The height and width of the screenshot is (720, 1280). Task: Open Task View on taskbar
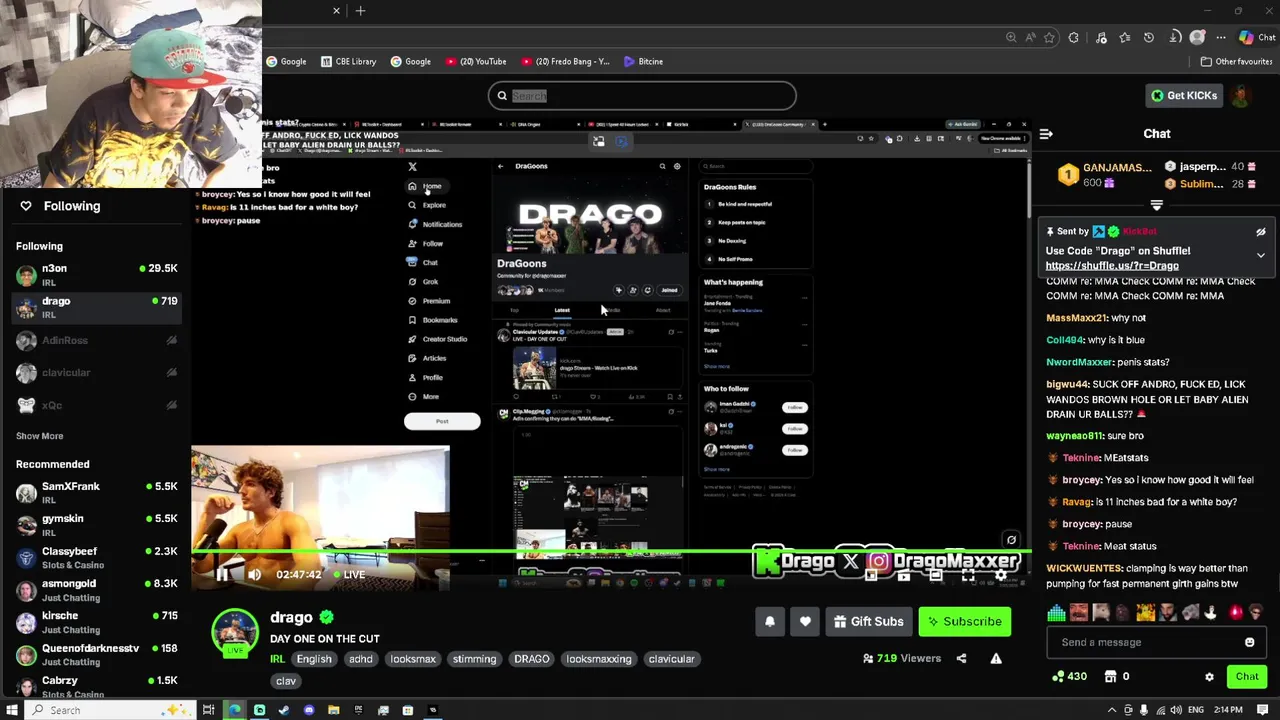208,710
